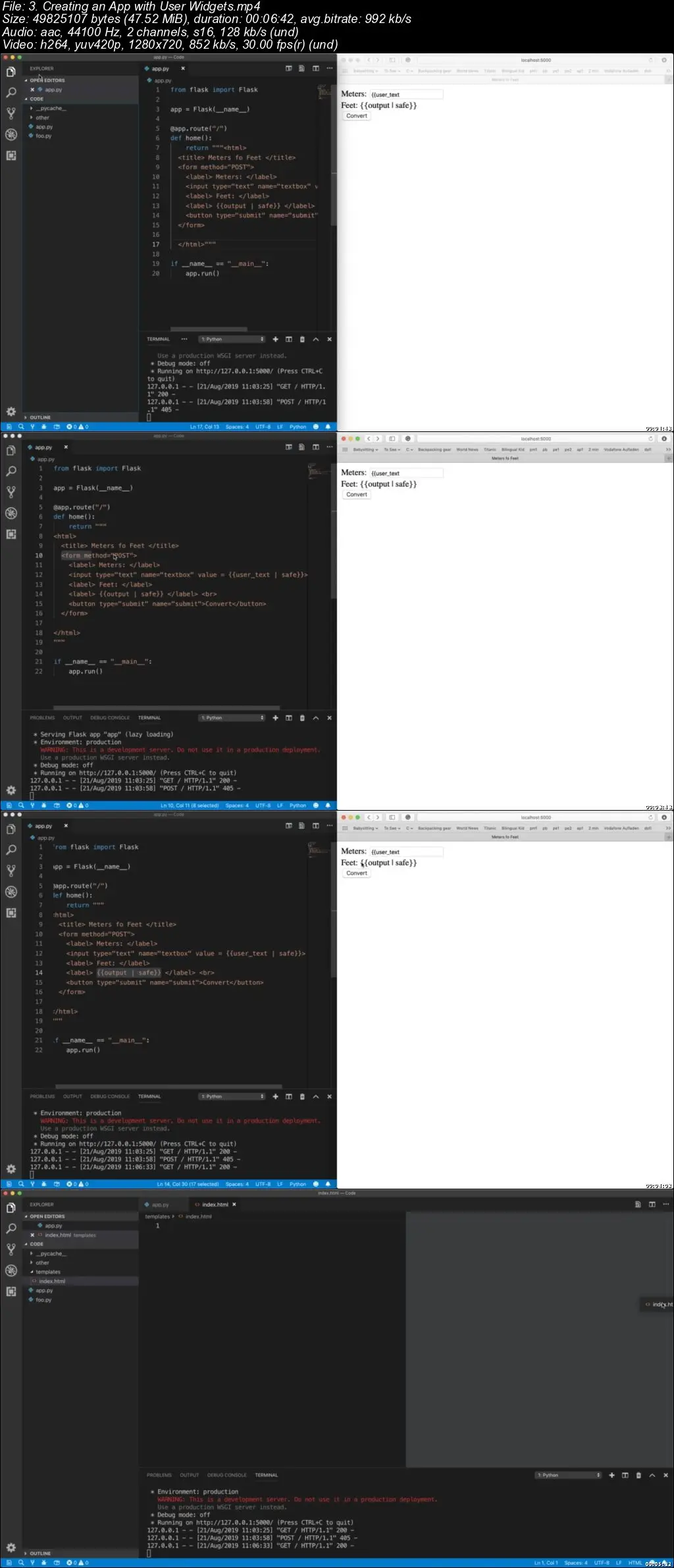Select TERMINAL tab in the index.html Code window
The width and height of the screenshot is (674, 1568).
point(266,1475)
